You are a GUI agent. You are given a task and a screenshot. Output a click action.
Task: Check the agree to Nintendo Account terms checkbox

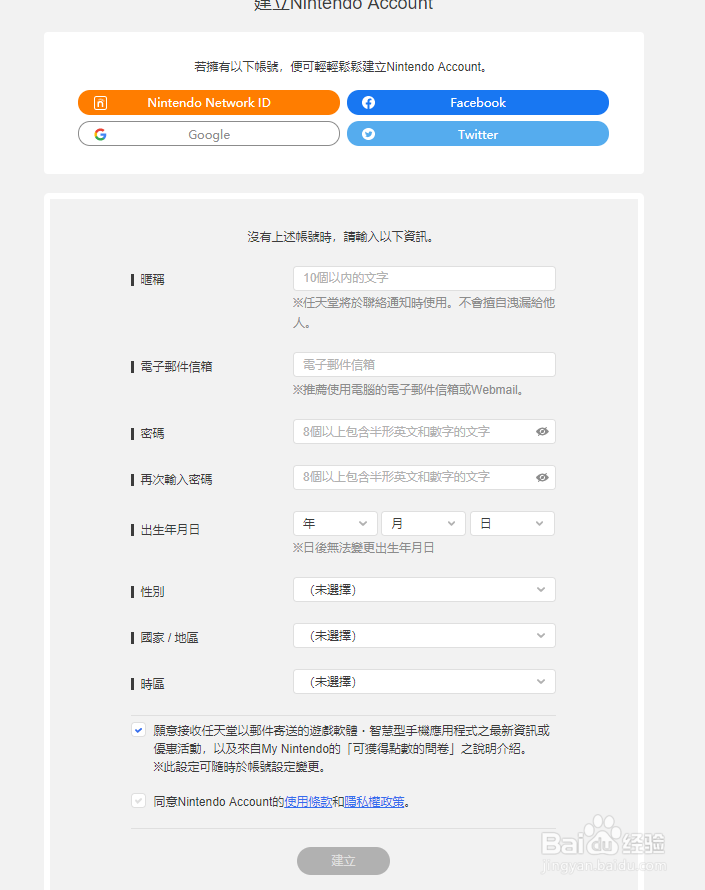(x=139, y=801)
